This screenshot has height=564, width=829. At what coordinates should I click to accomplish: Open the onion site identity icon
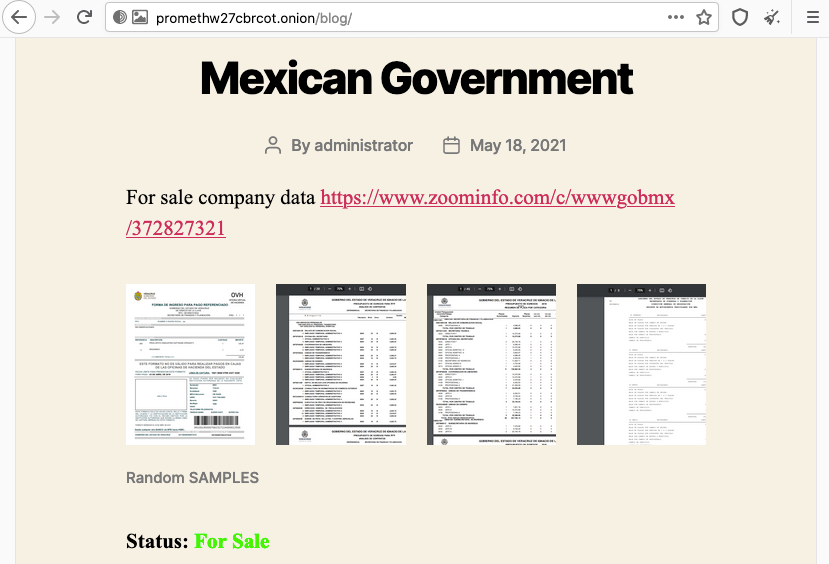[x=120, y=17]
